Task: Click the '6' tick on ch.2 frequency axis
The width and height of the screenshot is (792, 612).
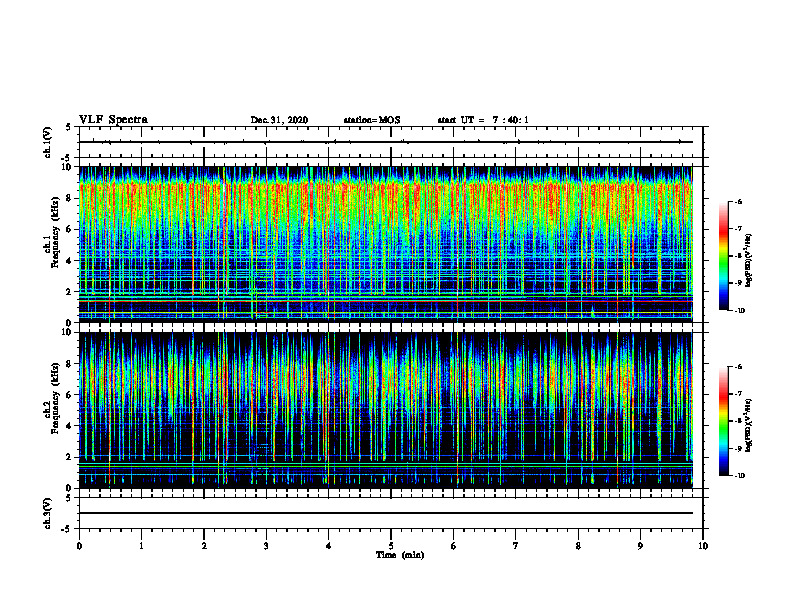Action: tap(71, 395)
